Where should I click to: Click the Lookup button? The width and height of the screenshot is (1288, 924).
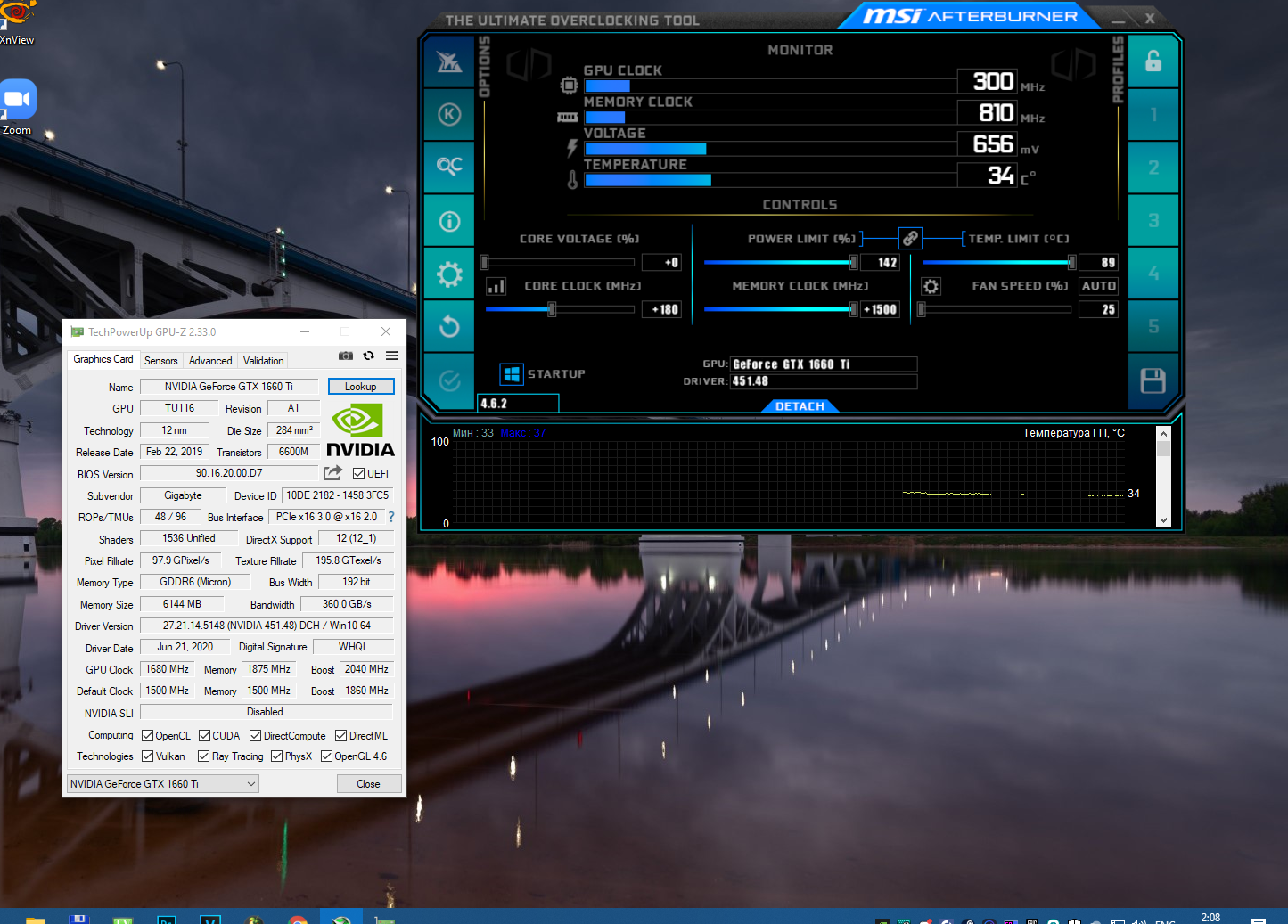point(361,387)
